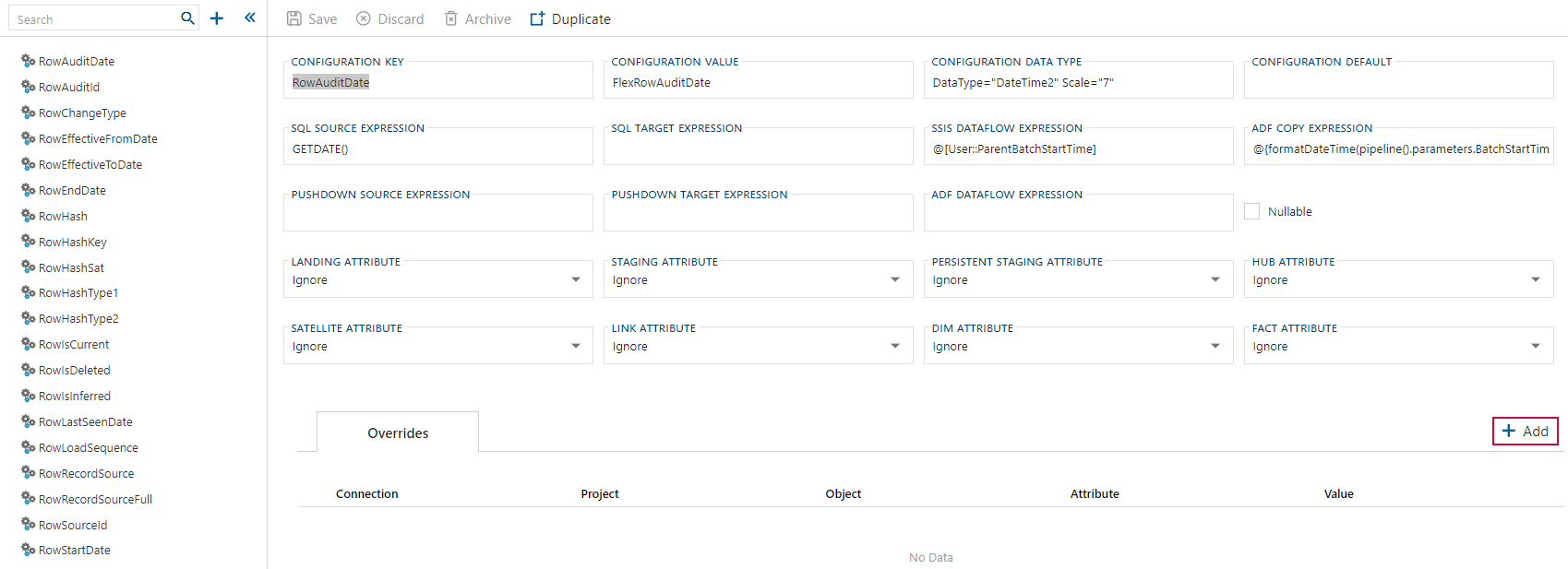
Task: Click the SSIS Dataflow Expression field
Action: 1078,148
